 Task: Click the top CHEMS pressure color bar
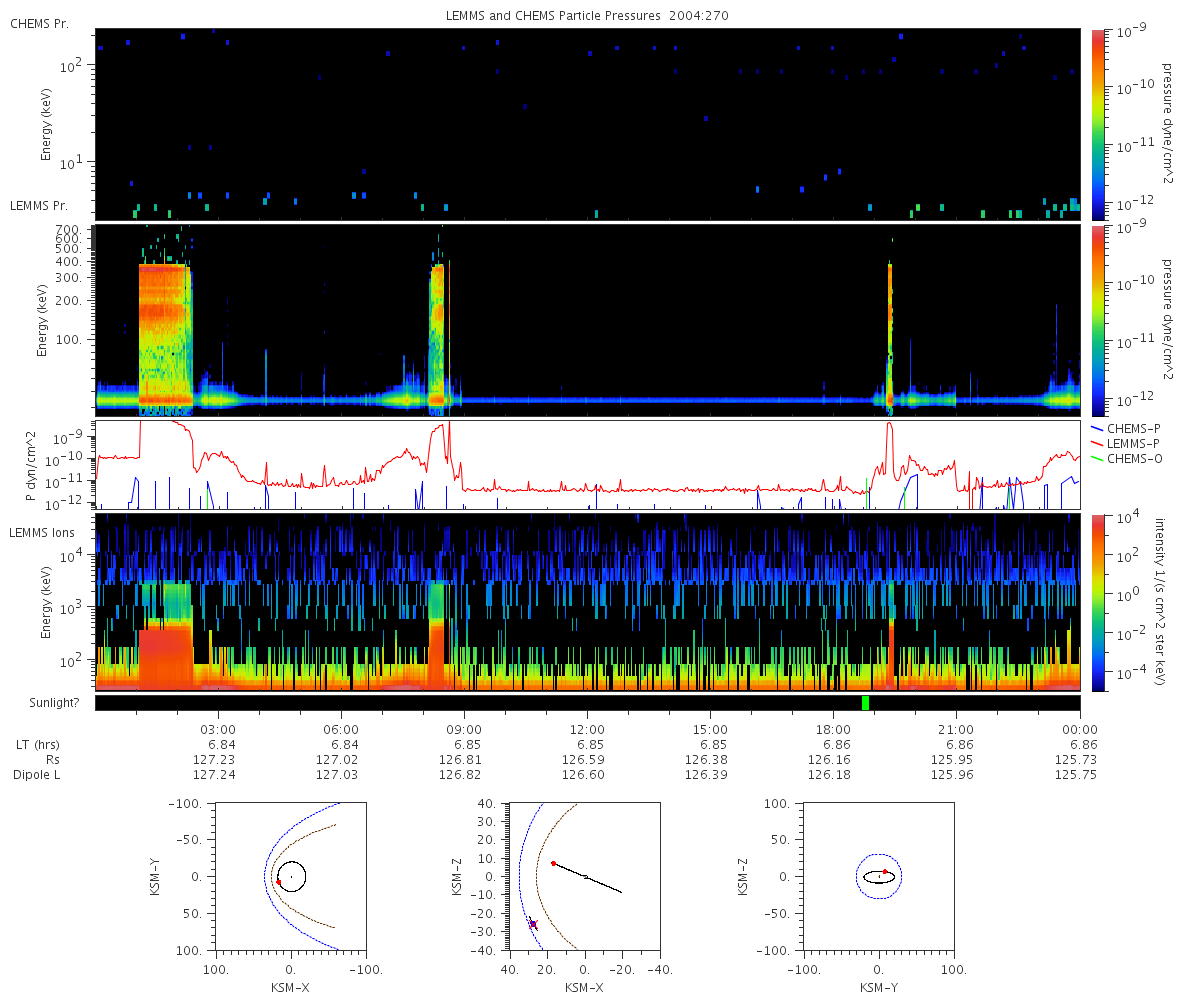[1098, 124]
